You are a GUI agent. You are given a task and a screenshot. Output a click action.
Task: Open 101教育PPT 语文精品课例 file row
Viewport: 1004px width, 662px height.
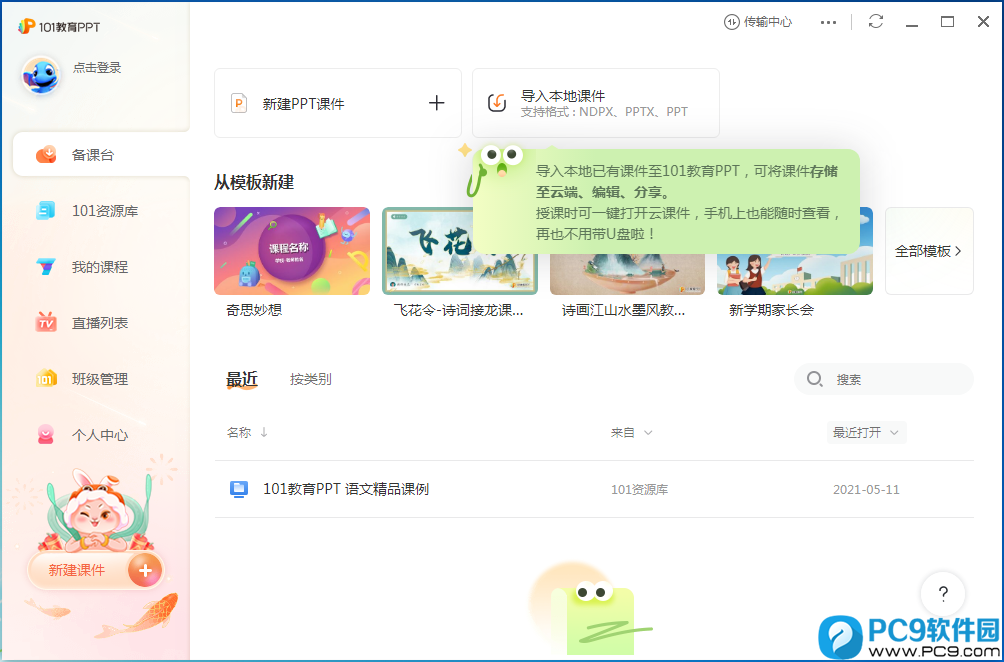pyautogui.click(x=594, y=489)
